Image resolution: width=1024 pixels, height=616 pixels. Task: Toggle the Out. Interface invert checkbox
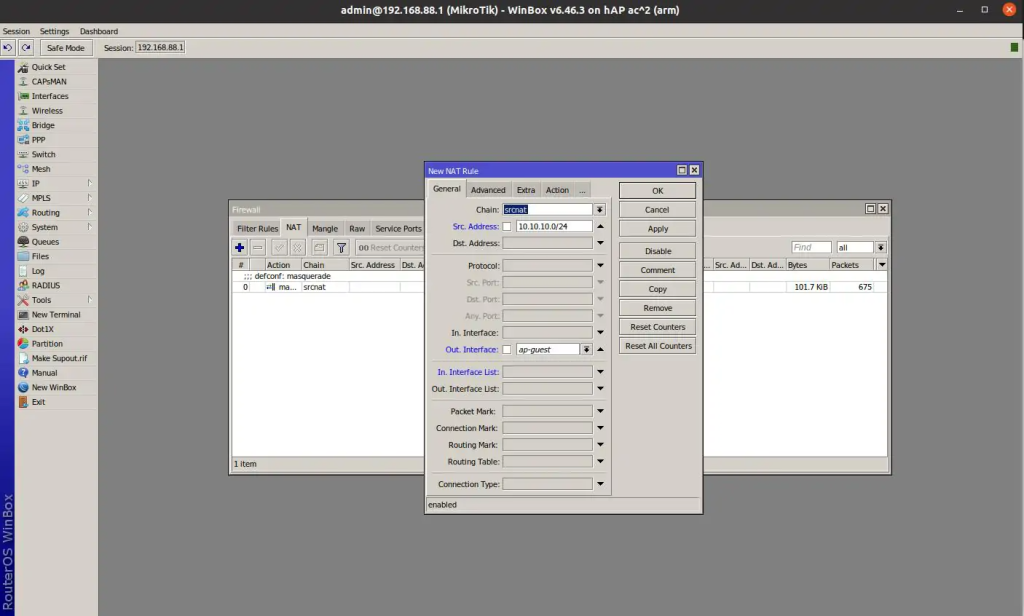tap(507, 350)
